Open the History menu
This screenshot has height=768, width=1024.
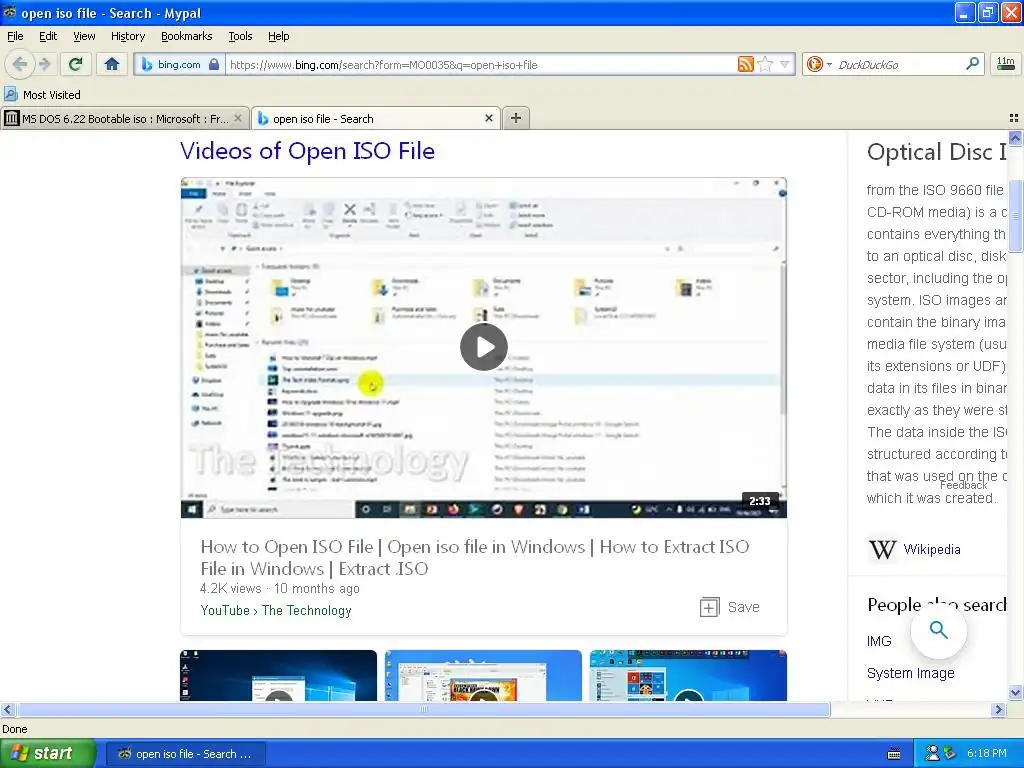coord(128,36)
